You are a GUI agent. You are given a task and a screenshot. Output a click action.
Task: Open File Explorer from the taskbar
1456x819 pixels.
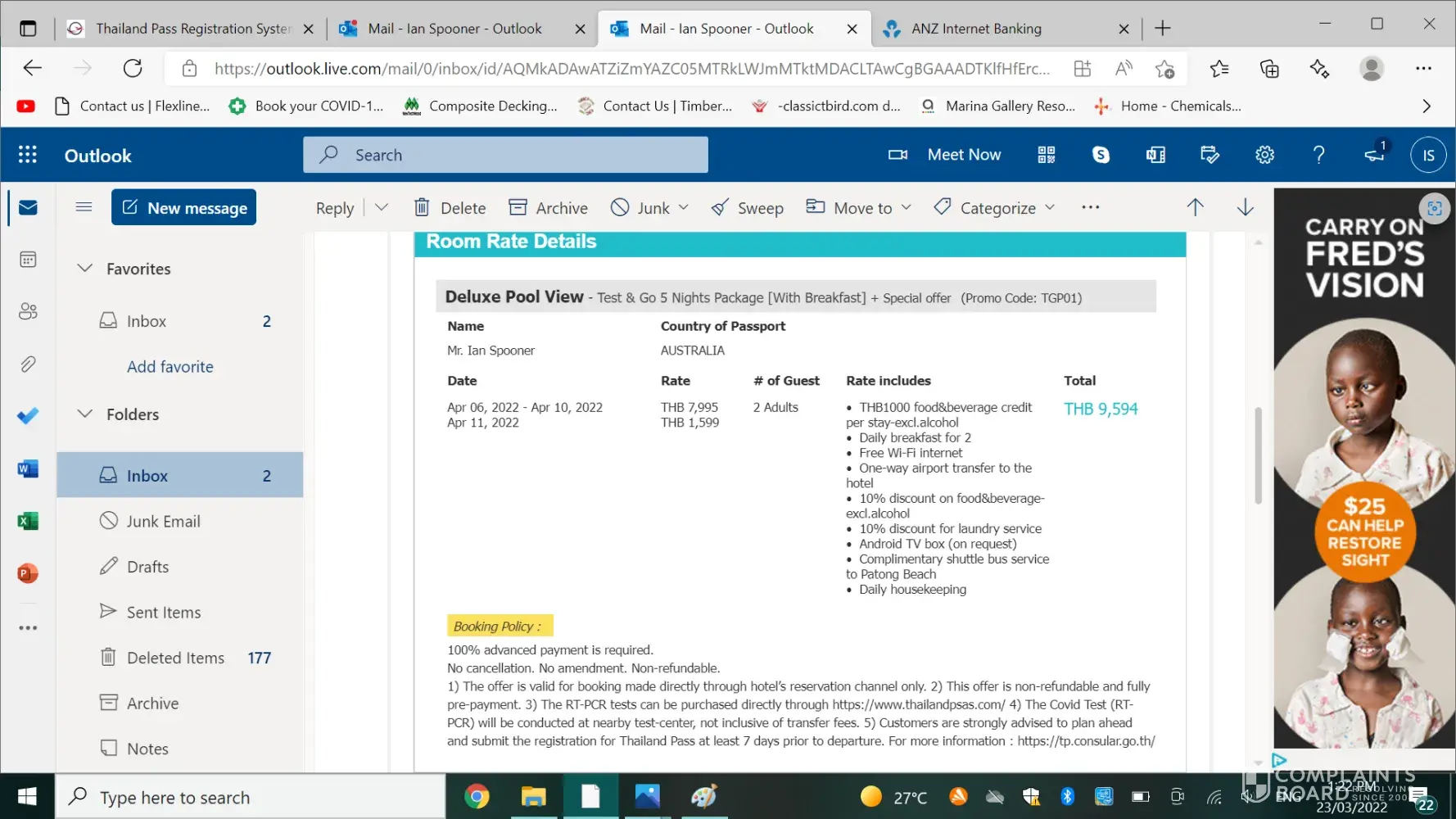(534, 797)
